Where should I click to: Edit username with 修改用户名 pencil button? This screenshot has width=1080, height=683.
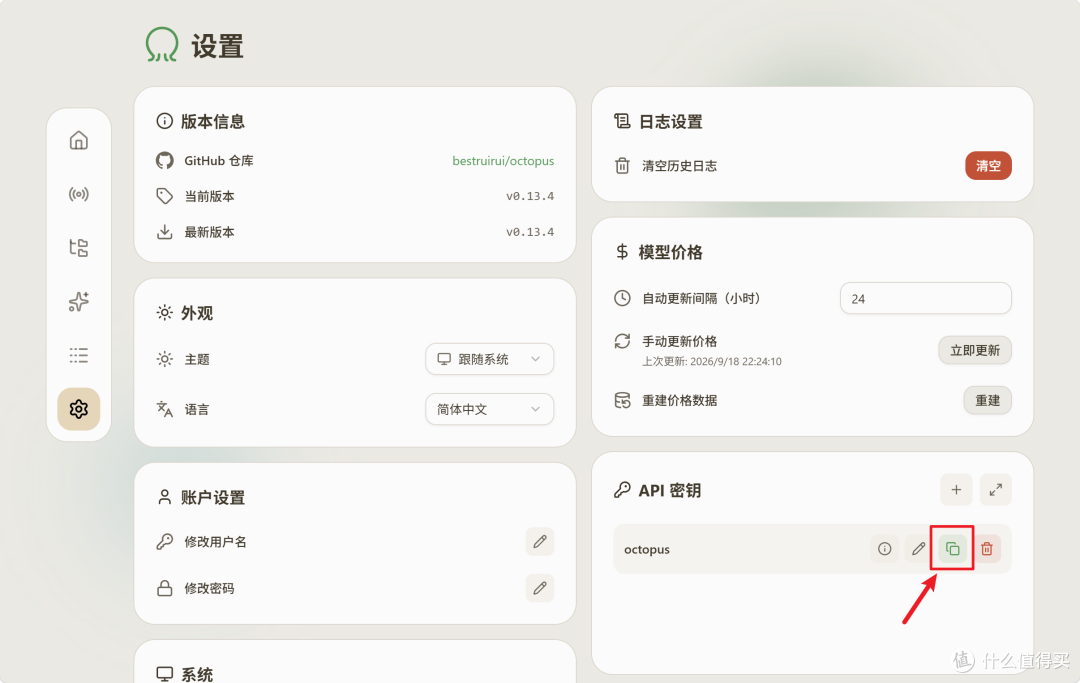click(x=539, y=541)
